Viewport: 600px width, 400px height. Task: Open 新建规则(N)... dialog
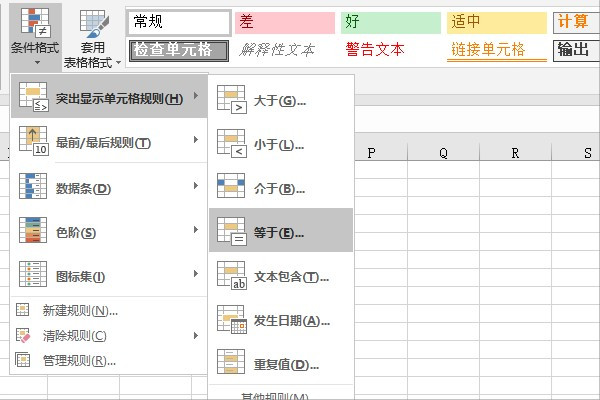(x=80, y=311)
